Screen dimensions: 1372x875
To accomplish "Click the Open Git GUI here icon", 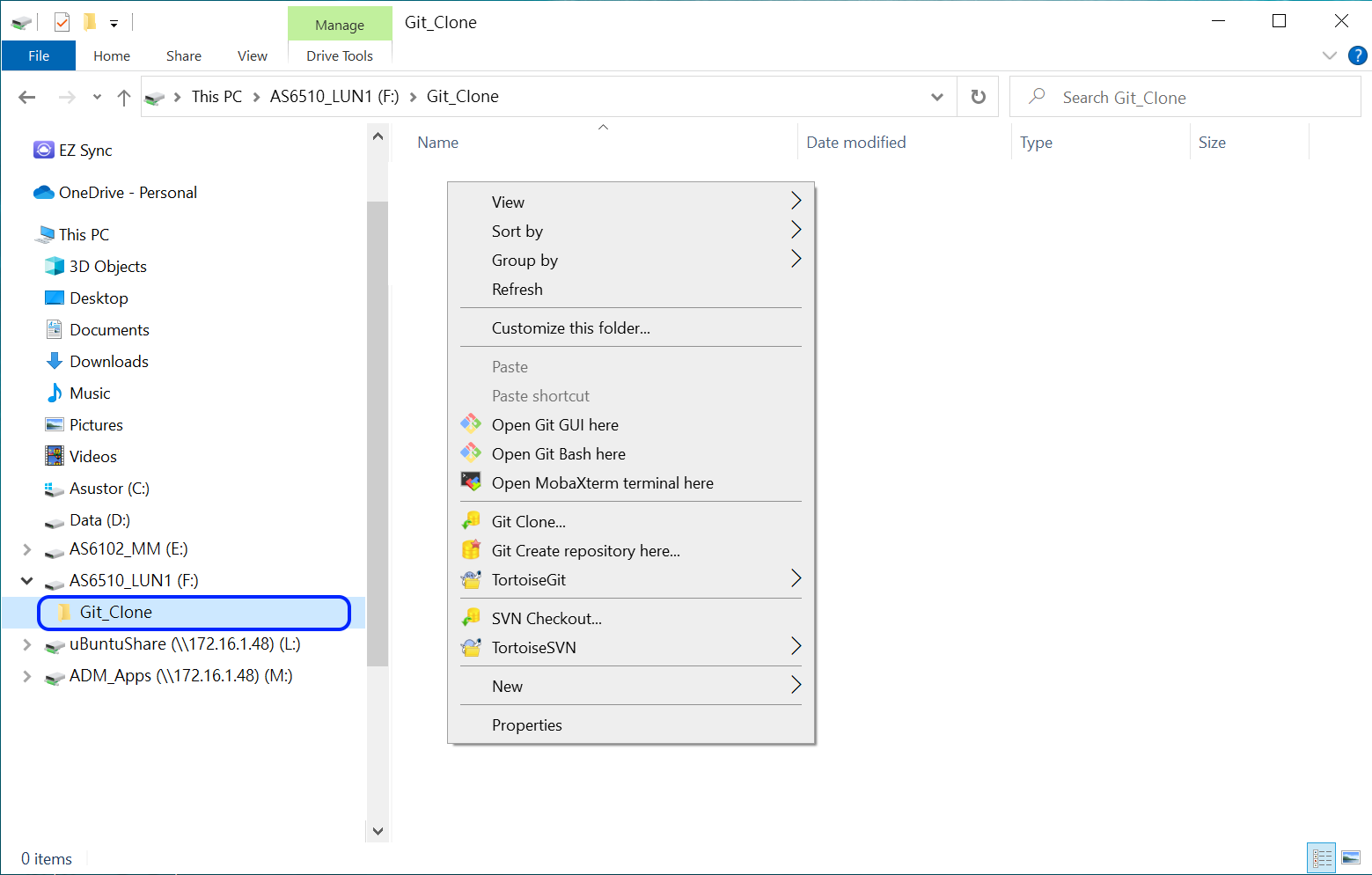I will click(471, 424).
